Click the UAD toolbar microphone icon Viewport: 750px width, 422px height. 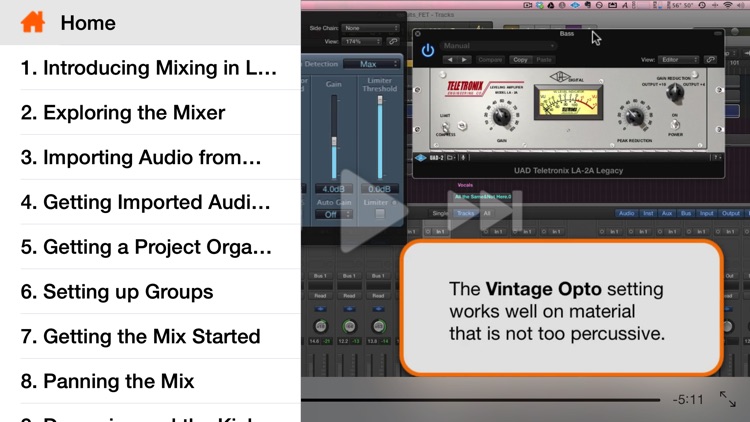[x=463, y=158]
